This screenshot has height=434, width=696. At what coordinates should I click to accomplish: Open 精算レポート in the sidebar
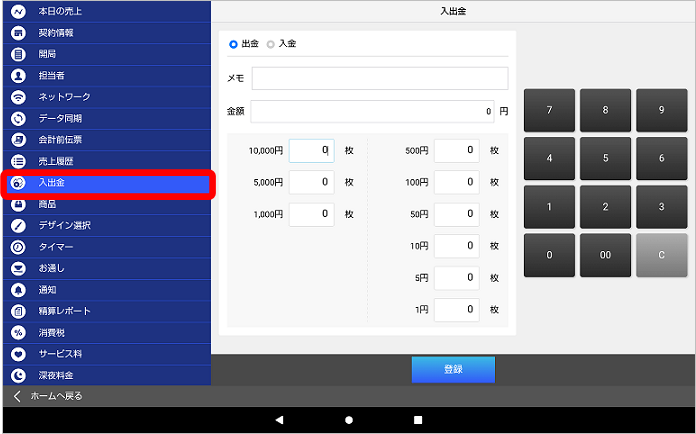(64, 311)
